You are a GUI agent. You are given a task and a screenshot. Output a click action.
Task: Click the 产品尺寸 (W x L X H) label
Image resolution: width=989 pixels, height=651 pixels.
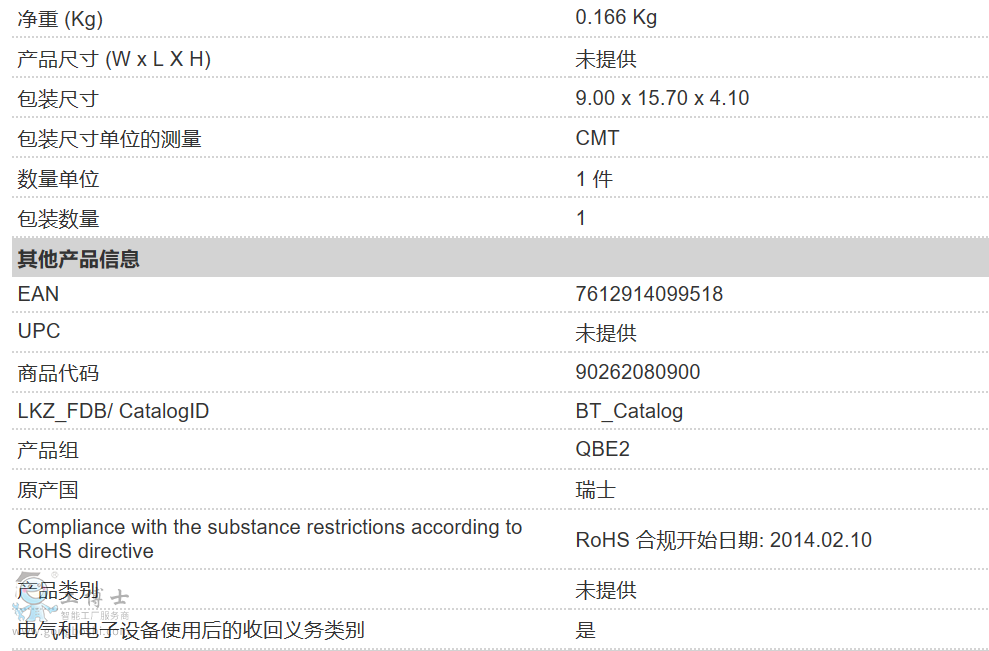click(114, 59)
